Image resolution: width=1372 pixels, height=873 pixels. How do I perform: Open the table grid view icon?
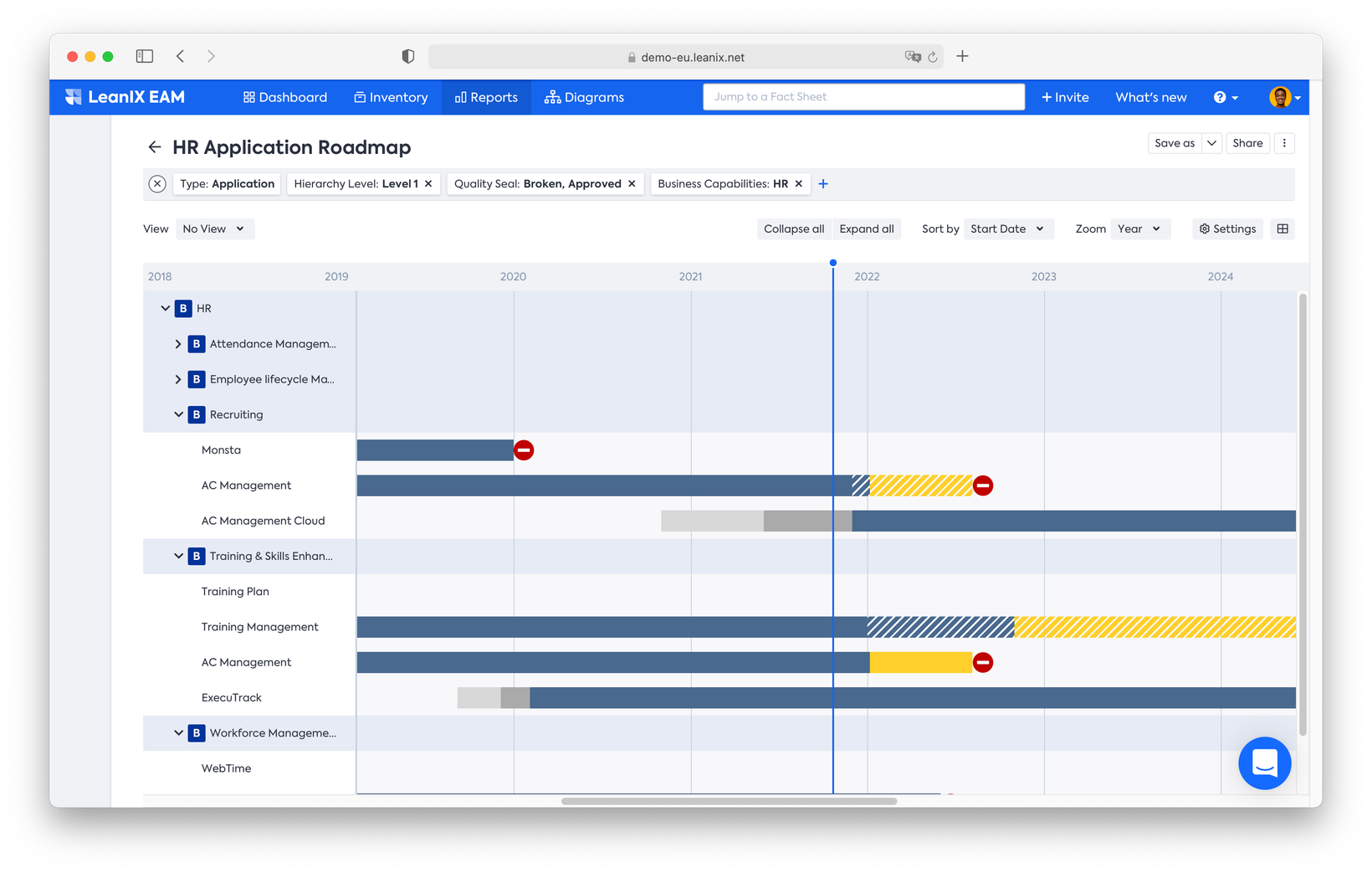pos(1282,229)
